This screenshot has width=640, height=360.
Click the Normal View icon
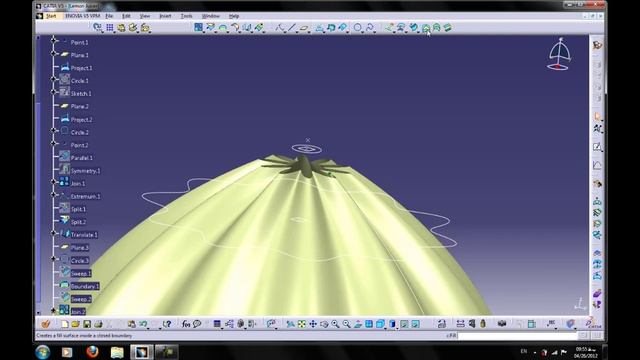pyautogui.click(x=358, y=324)
